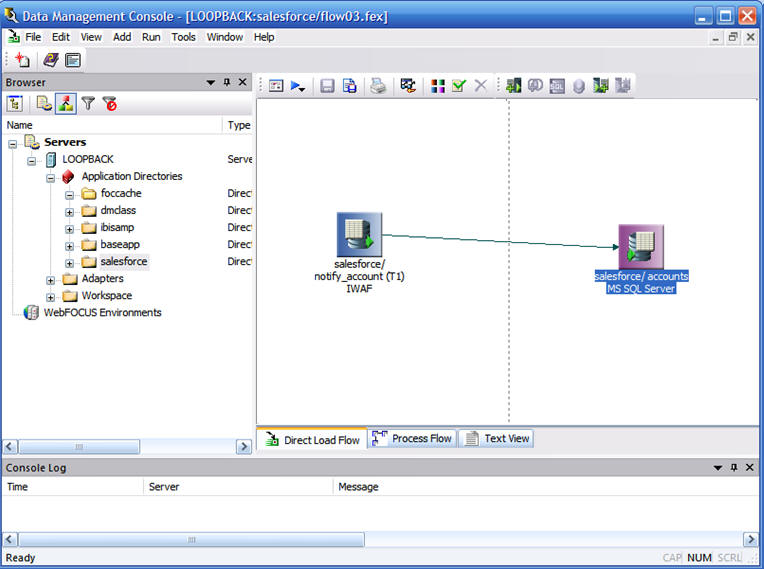
Task: Click the Server column header in Console Log
Action: coord(238,487)
